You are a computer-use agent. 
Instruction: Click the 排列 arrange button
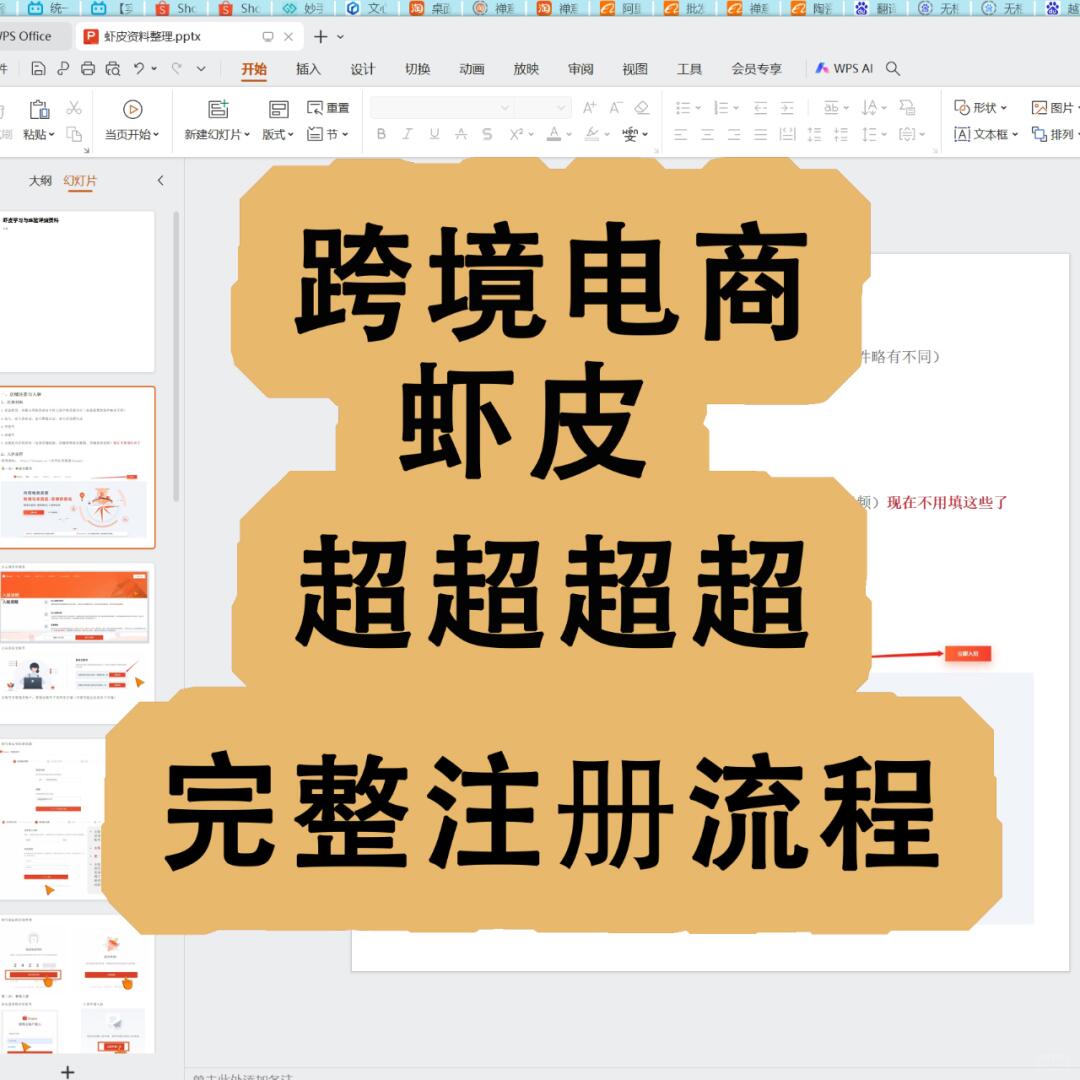(x=1054, y=134)
